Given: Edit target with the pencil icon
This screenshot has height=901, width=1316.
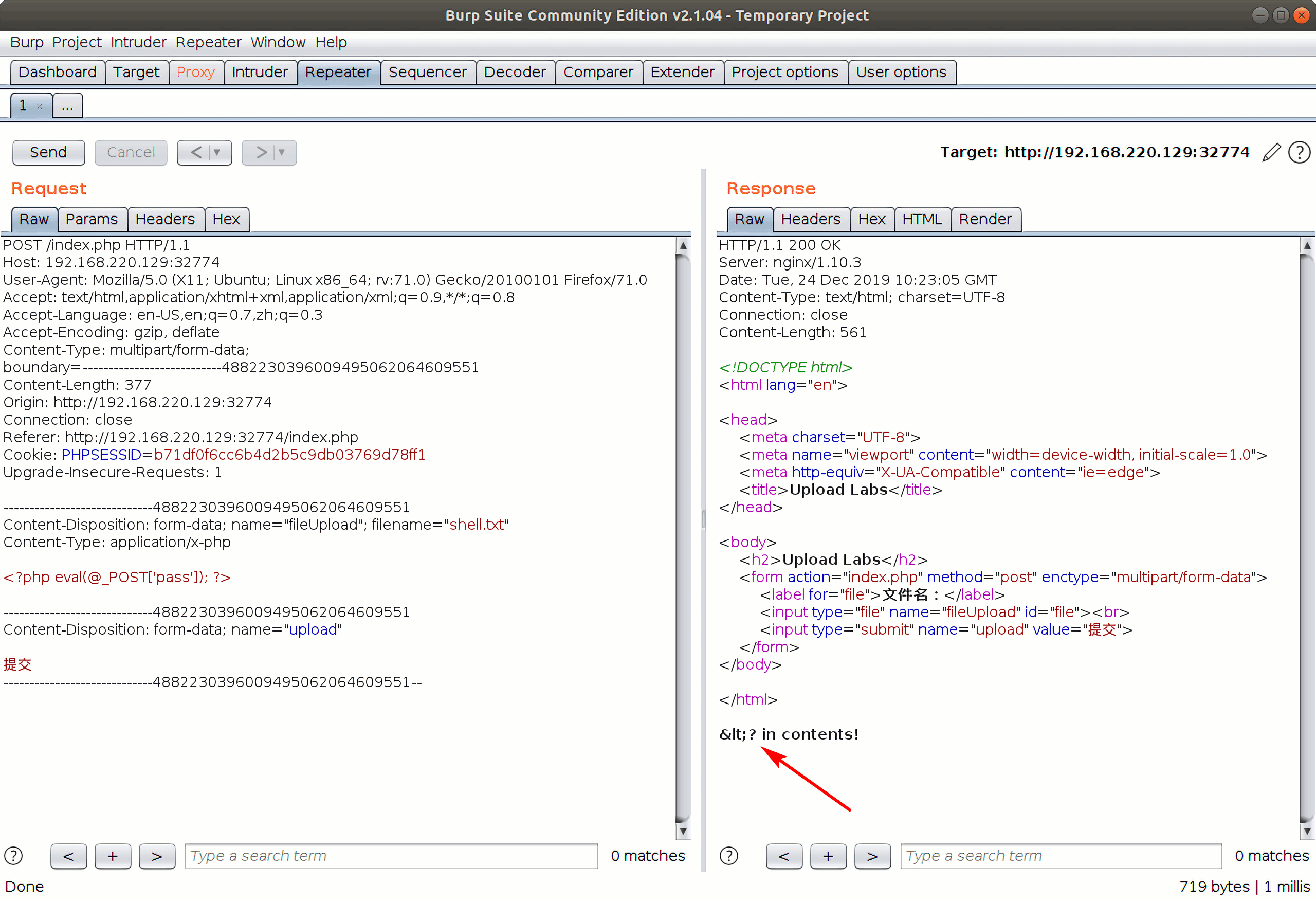Looking at the screenshot, I should (1271, 152).
